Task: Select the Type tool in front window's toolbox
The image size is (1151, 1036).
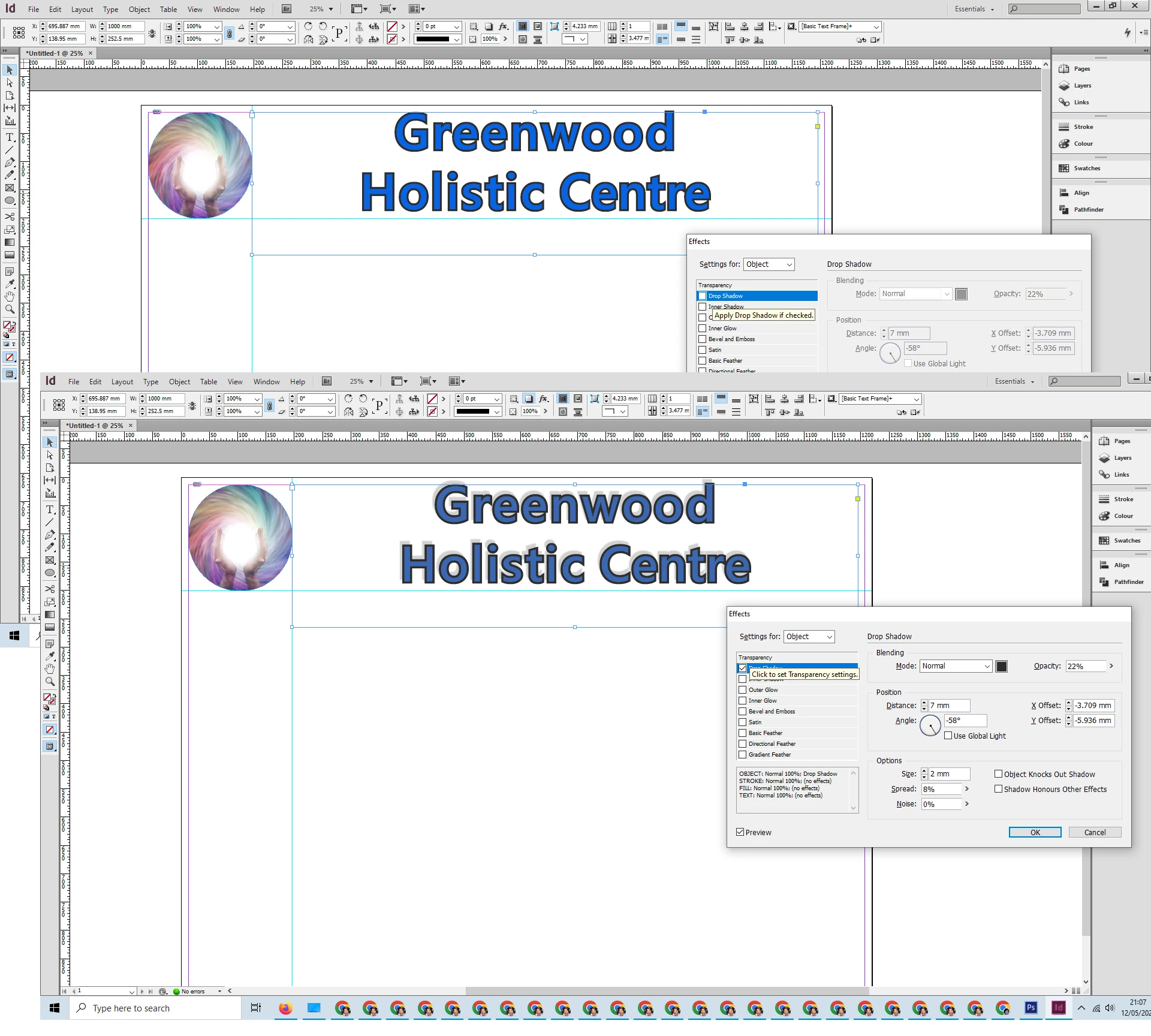Action: (50, 510)
